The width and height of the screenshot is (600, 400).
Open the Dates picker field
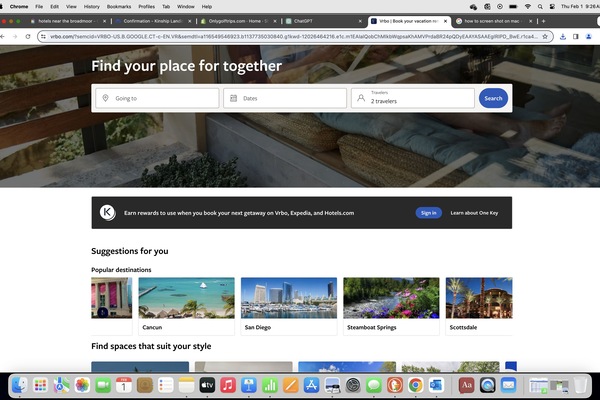(284, 98)
